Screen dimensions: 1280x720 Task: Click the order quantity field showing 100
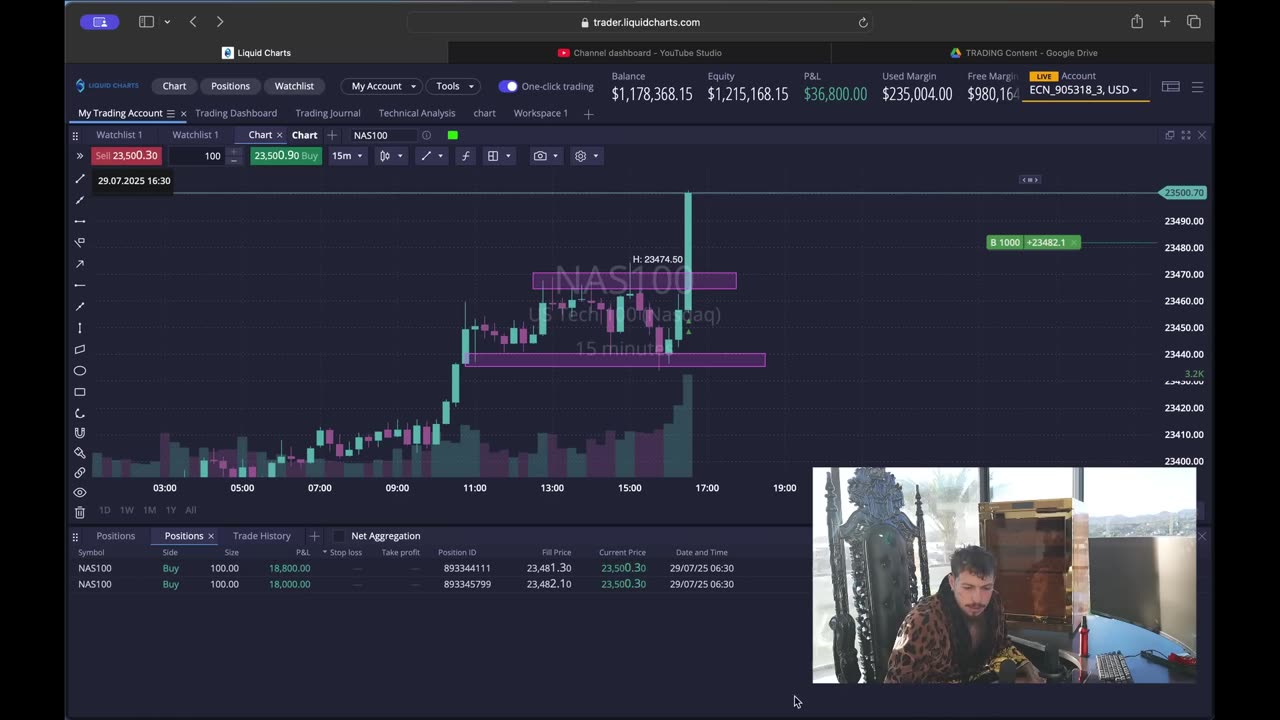pyautogui.click(x=196, y=156)
